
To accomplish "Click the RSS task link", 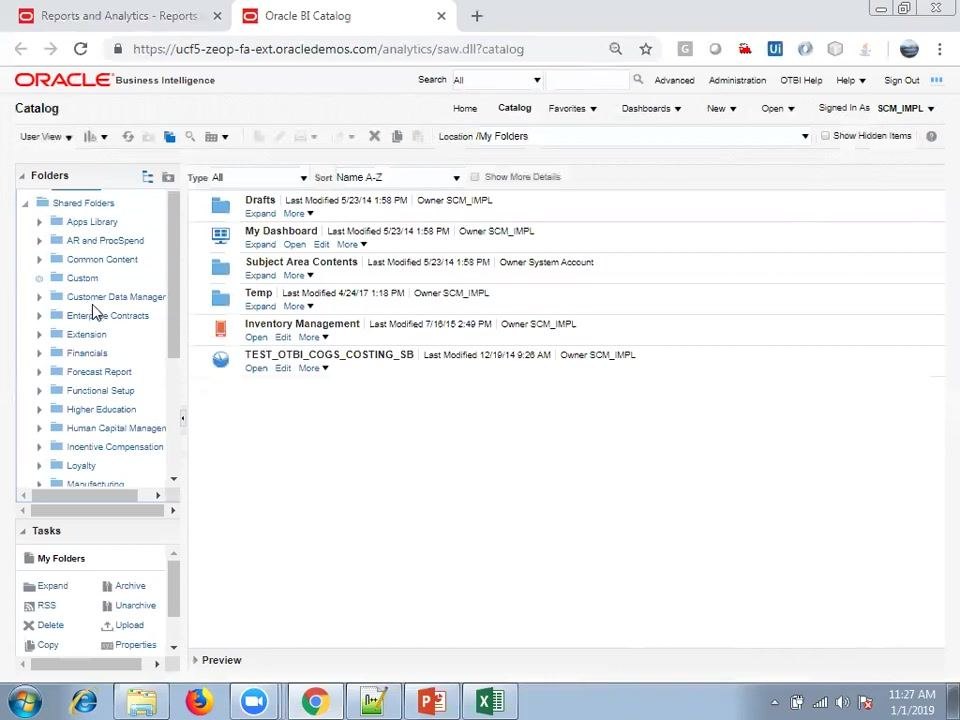I will [47, 606].
